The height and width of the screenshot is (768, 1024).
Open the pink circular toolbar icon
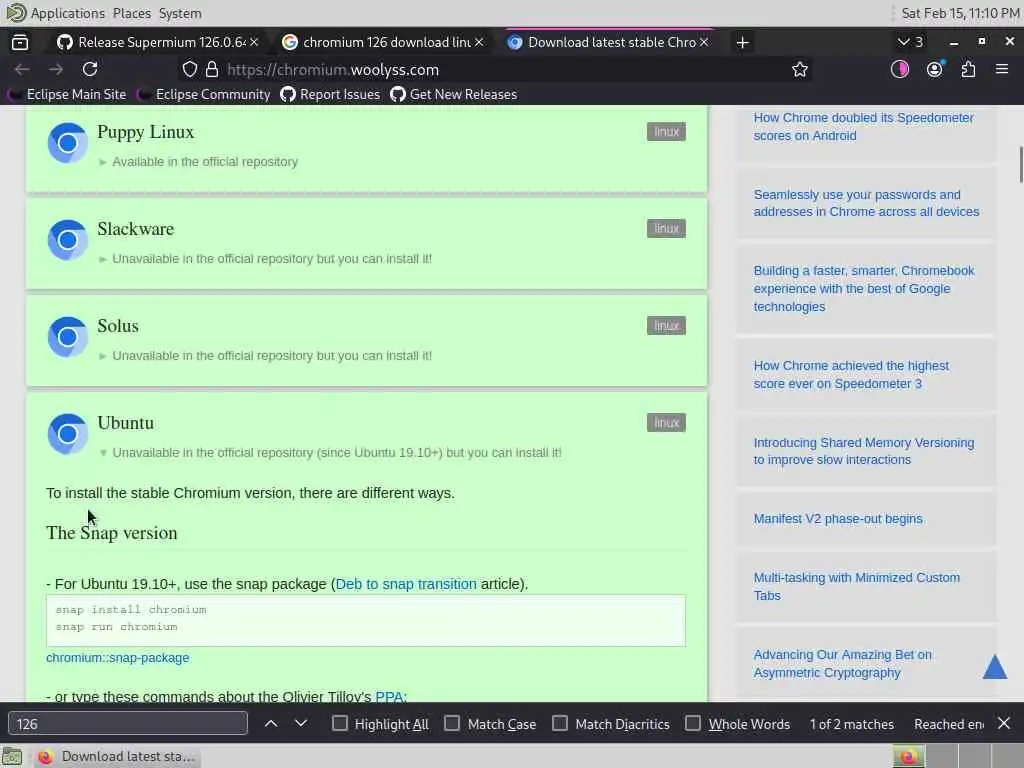point(899,69)
